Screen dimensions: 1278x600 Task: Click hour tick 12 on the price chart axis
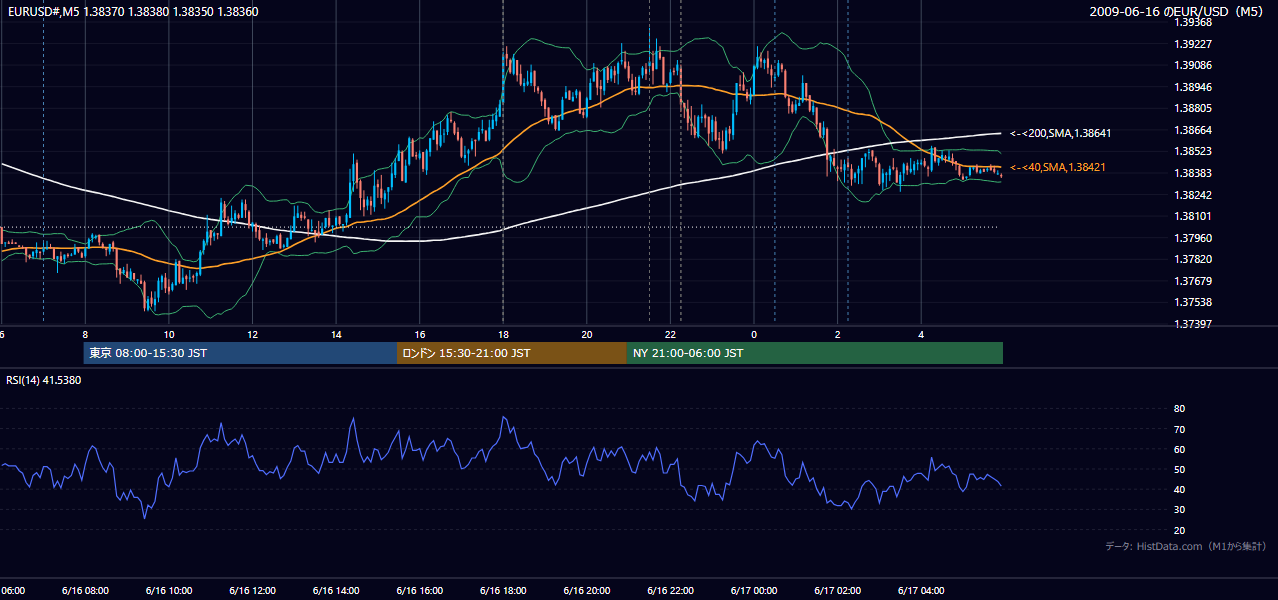pyautogui.click(x=253, y=335)
